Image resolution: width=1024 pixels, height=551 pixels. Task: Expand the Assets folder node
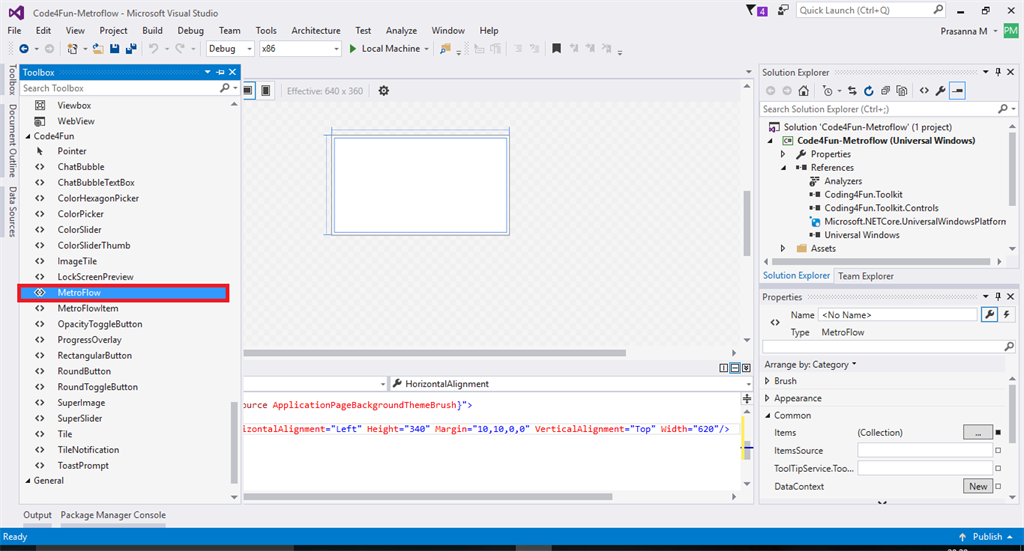[x=784, y=248]
